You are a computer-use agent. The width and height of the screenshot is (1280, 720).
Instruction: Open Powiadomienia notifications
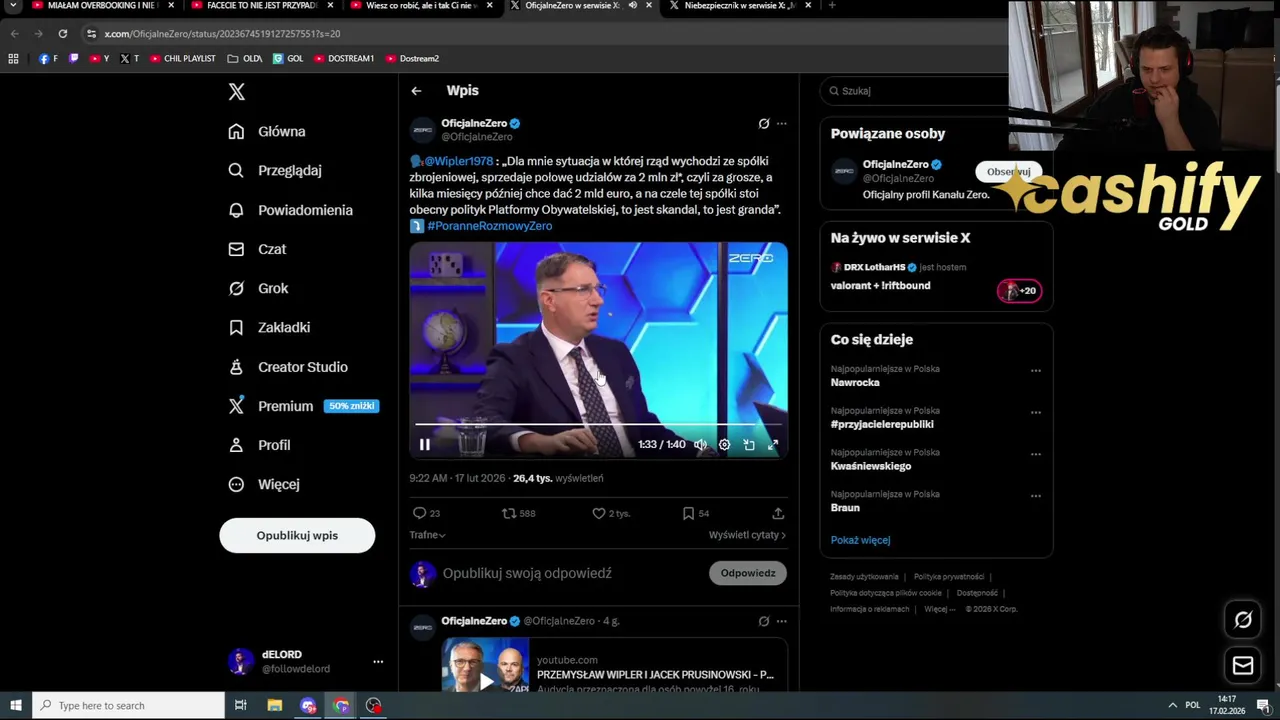[x=290, y=210]
